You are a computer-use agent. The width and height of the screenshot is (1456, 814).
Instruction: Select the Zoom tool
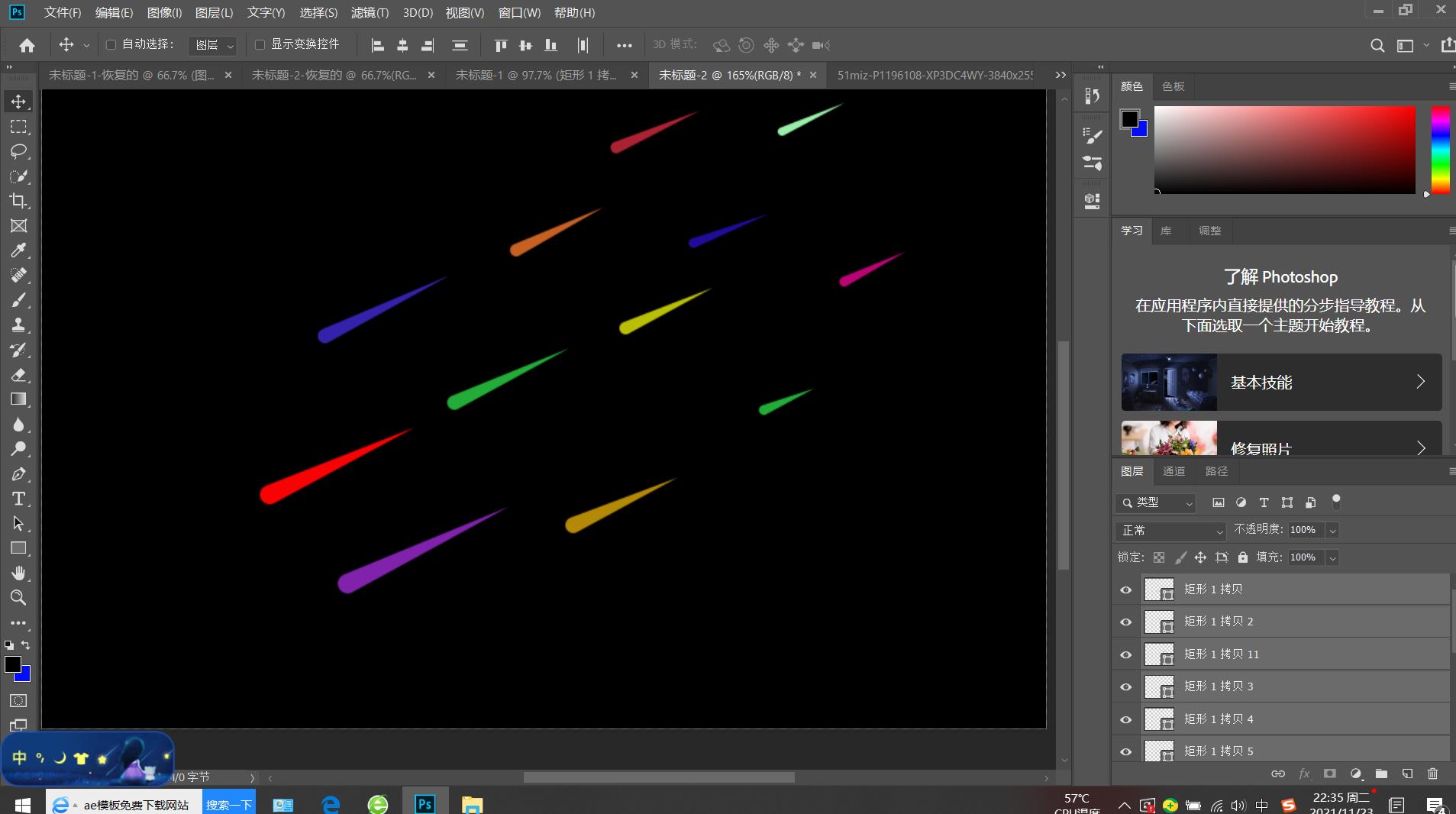pos(18,597)
